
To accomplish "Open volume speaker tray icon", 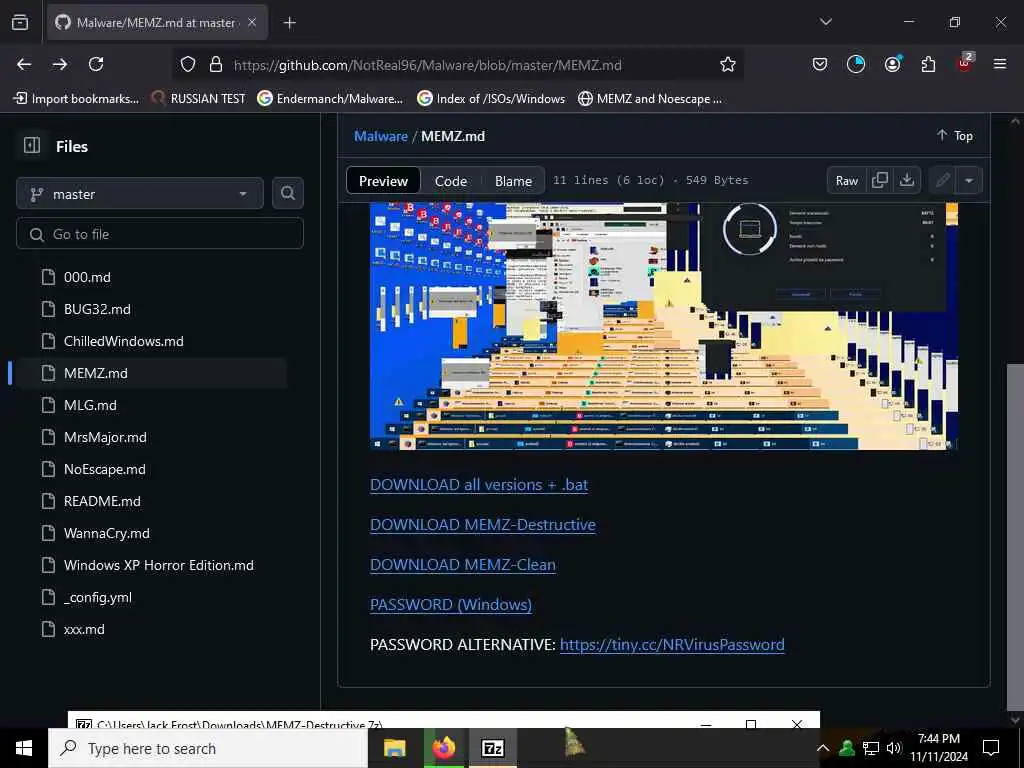I will coord(893,748).
